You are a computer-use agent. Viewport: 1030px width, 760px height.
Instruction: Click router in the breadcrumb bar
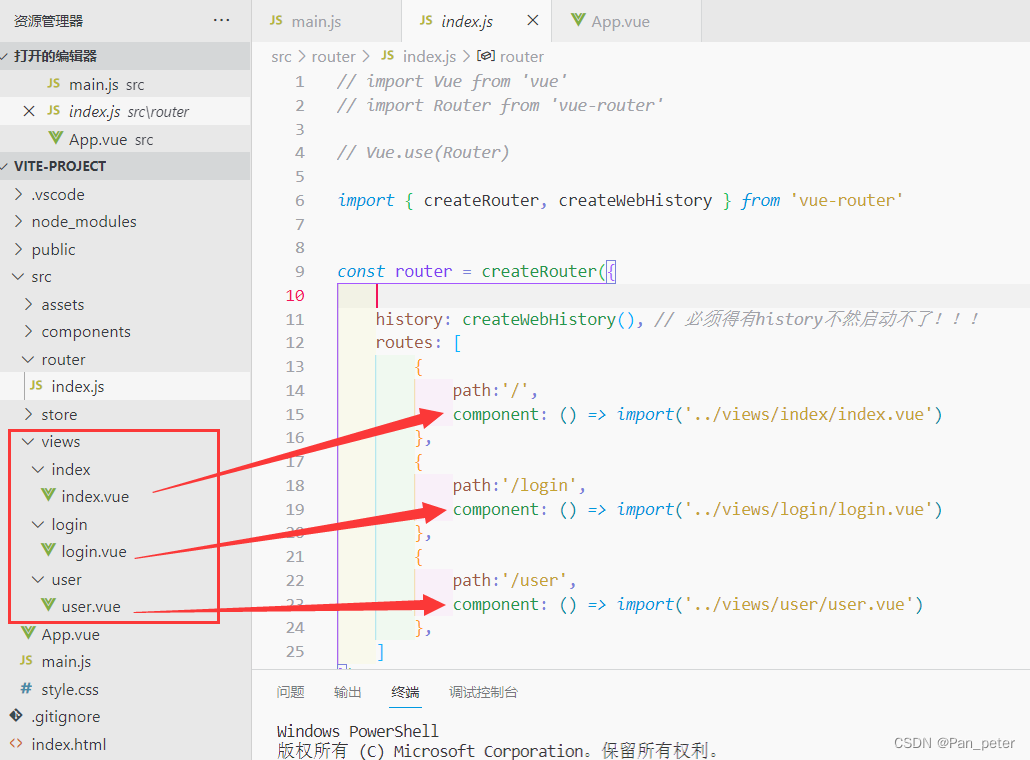[x=334, y=56]
